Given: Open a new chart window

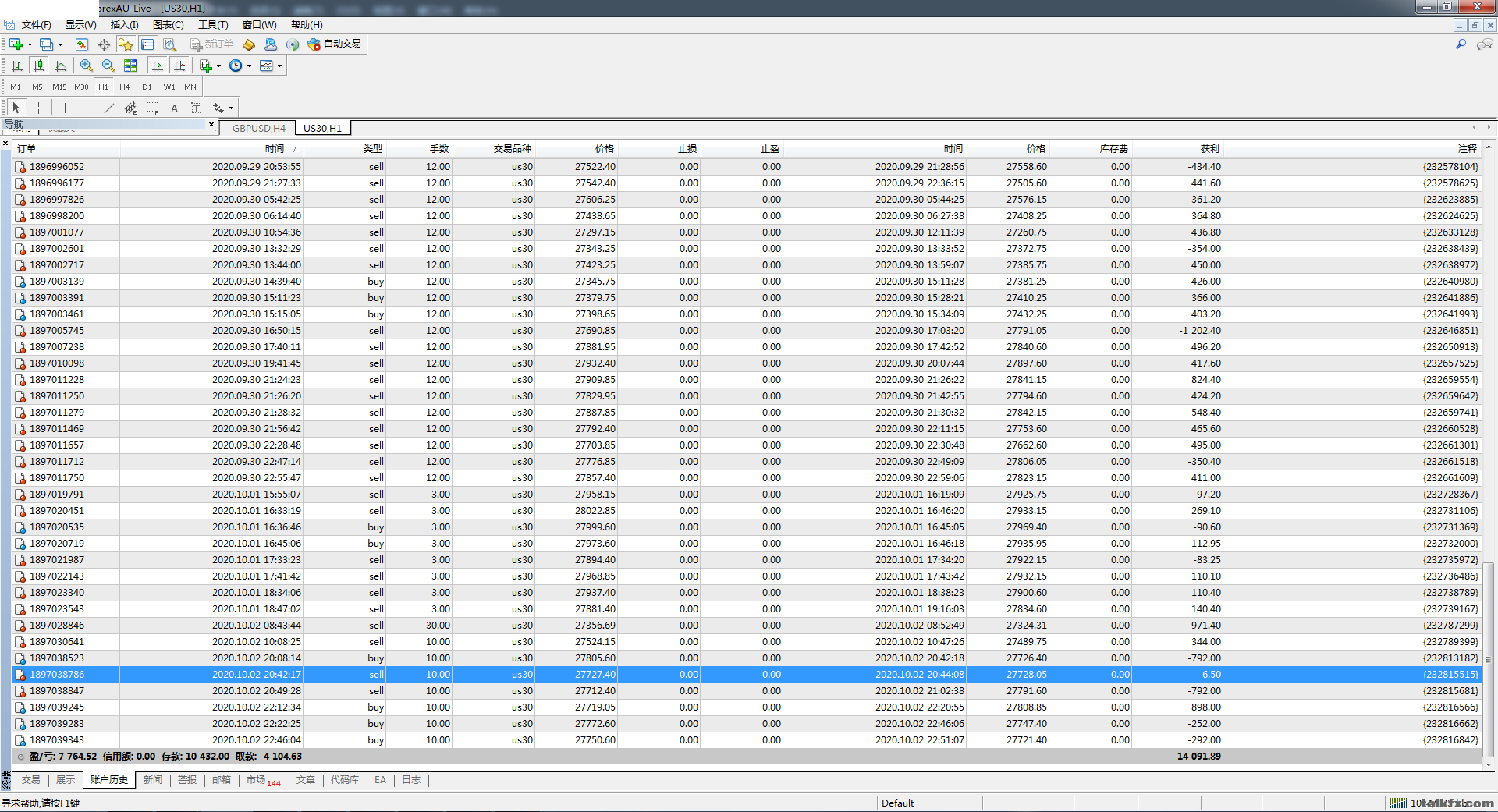Looking at the screenshot, I should coord(16,44).
